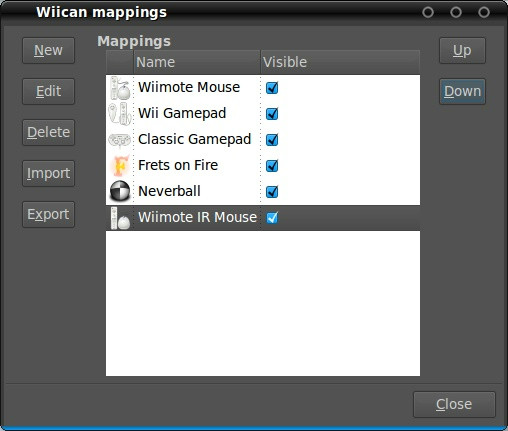Delete the selected mapping

(x=48, y=132)
